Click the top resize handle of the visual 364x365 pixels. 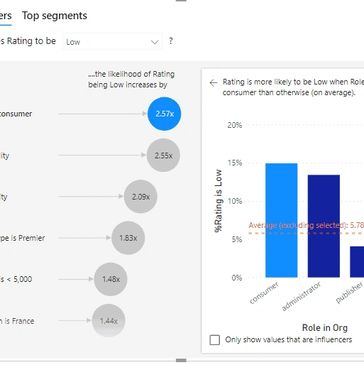click(x=181, y=1)
